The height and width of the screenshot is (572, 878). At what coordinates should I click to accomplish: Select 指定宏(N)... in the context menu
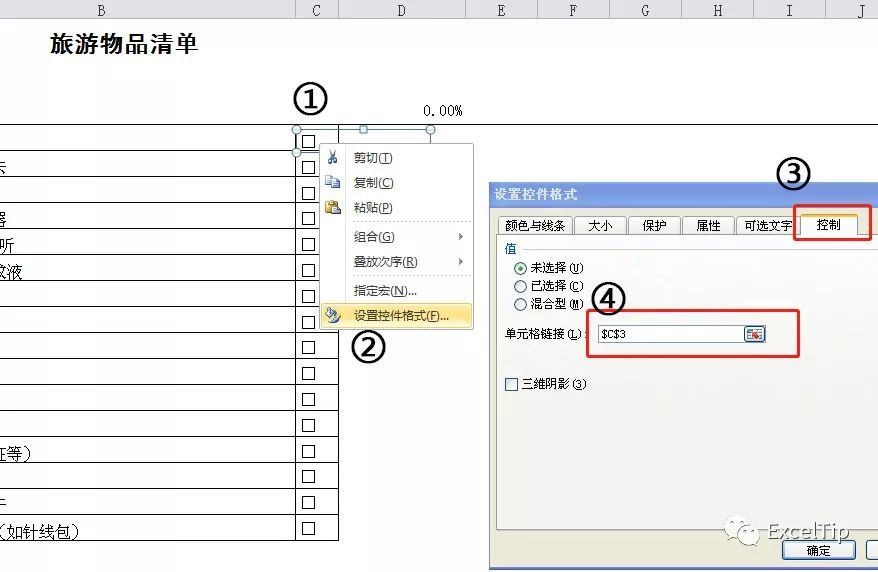(x=396, y=290)
